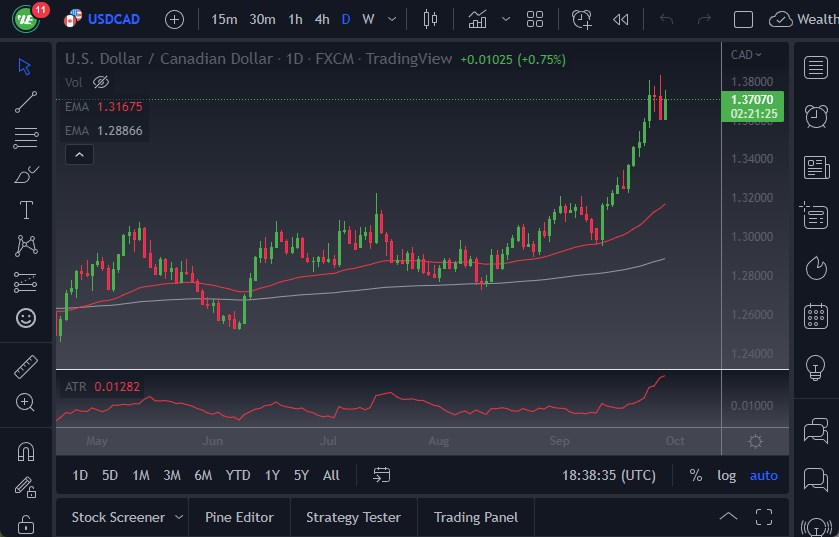
Task: Click the USDCAD symbol search field
Action: [x=114, y=19]
